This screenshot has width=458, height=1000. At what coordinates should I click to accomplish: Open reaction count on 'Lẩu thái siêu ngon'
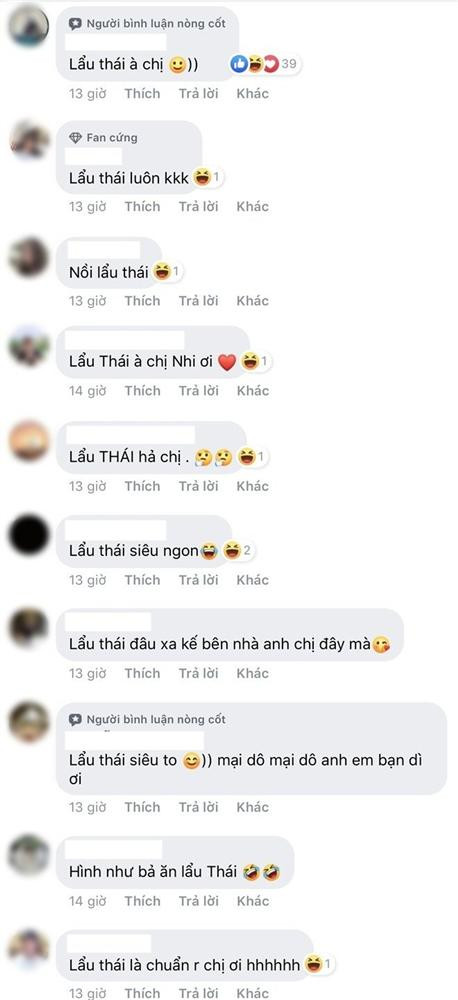coord(239,550)
